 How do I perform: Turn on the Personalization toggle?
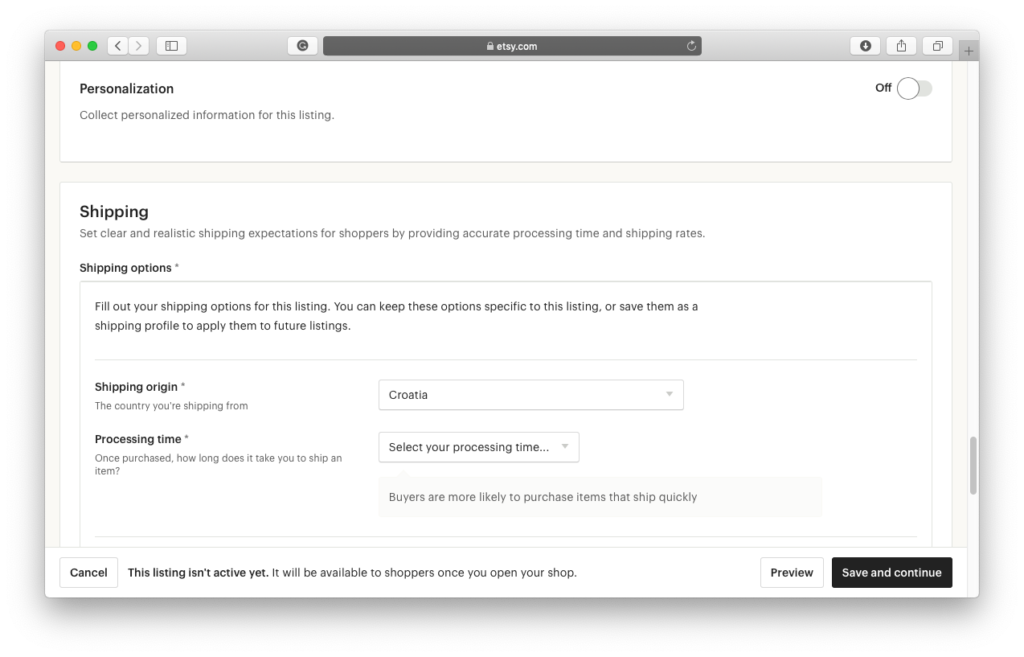(913, 88)
